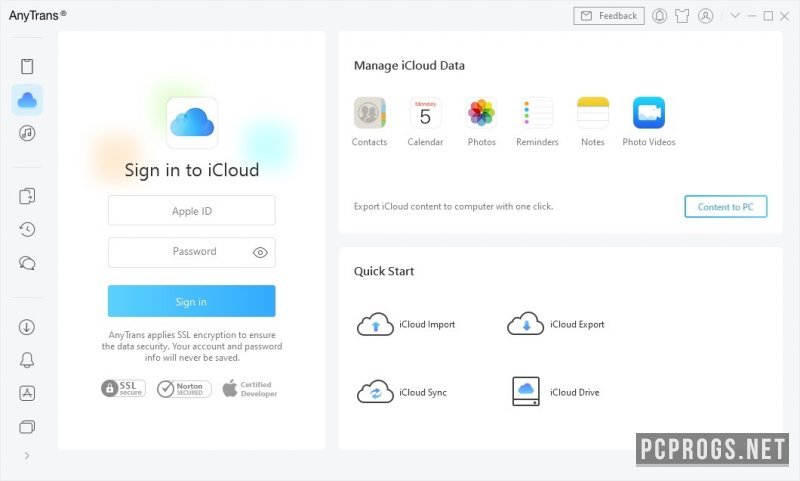
Task: Open the App Downloader sidebar icon
Action: pos(27,393)
